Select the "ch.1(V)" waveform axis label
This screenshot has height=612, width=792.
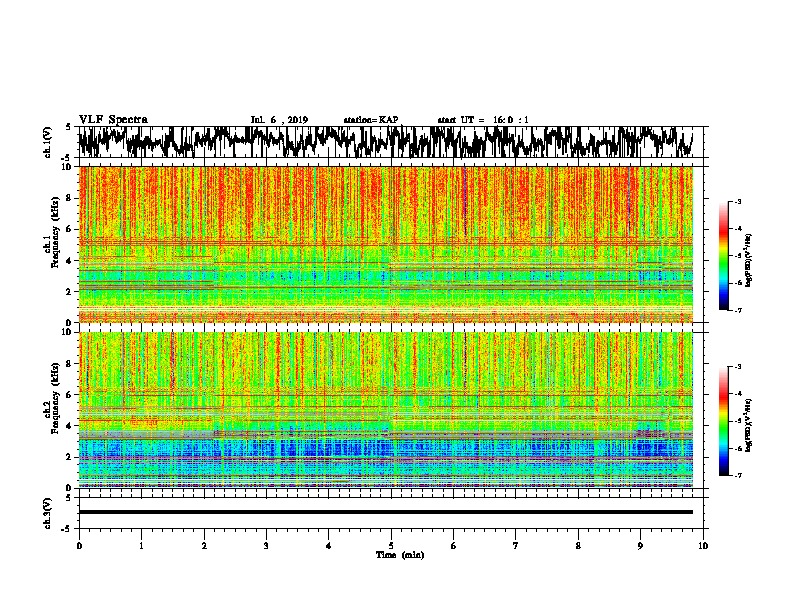click(x=48, y=142)
